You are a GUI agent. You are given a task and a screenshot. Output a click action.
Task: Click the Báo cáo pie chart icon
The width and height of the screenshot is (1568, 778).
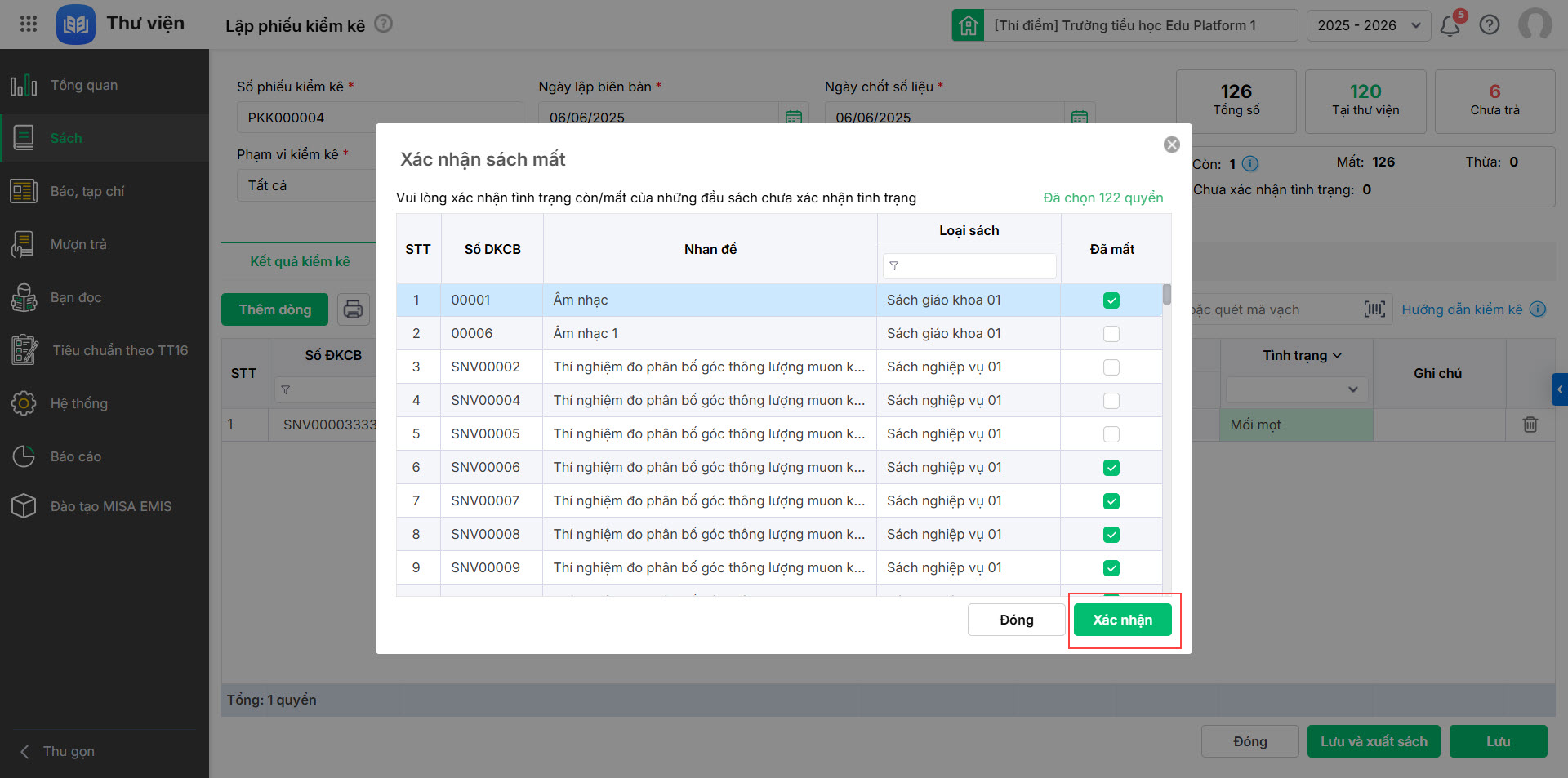(24, 456)
